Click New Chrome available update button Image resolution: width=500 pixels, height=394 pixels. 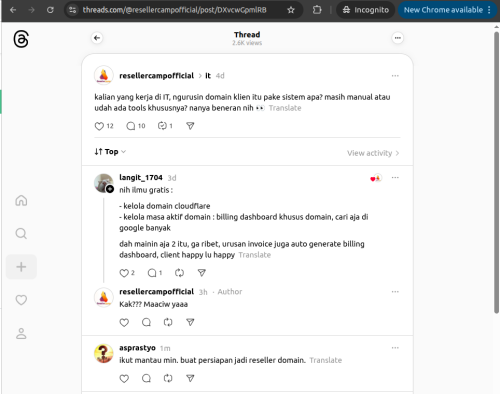coord(447,10)
